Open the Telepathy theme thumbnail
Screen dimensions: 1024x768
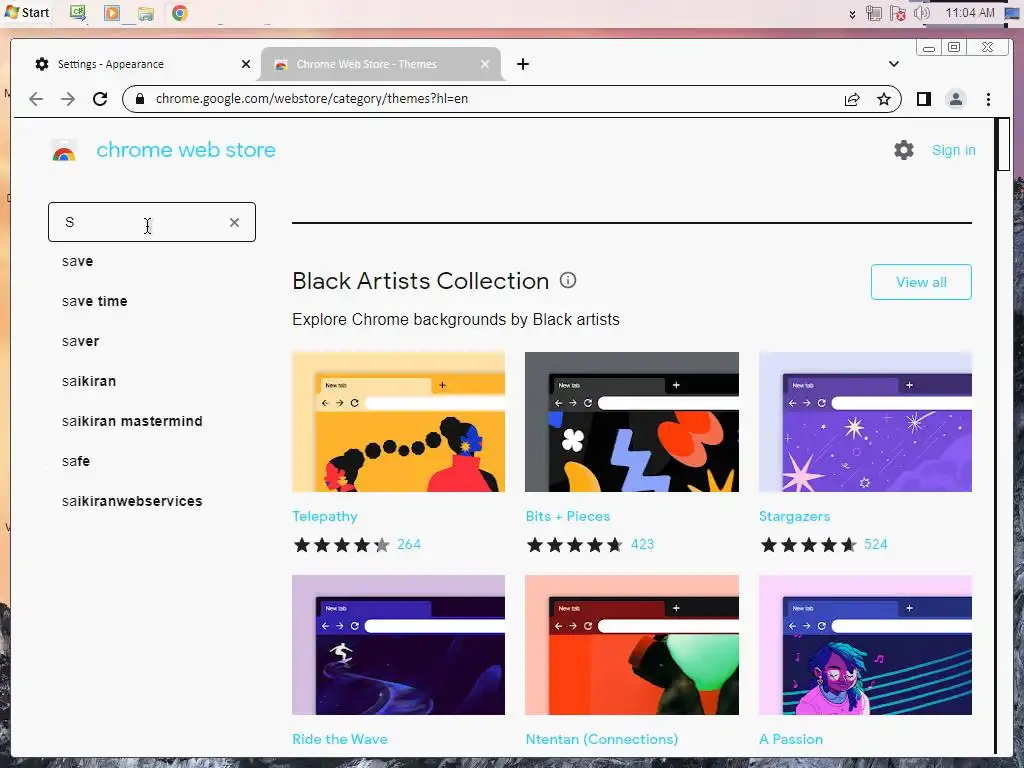click(398, 422)
